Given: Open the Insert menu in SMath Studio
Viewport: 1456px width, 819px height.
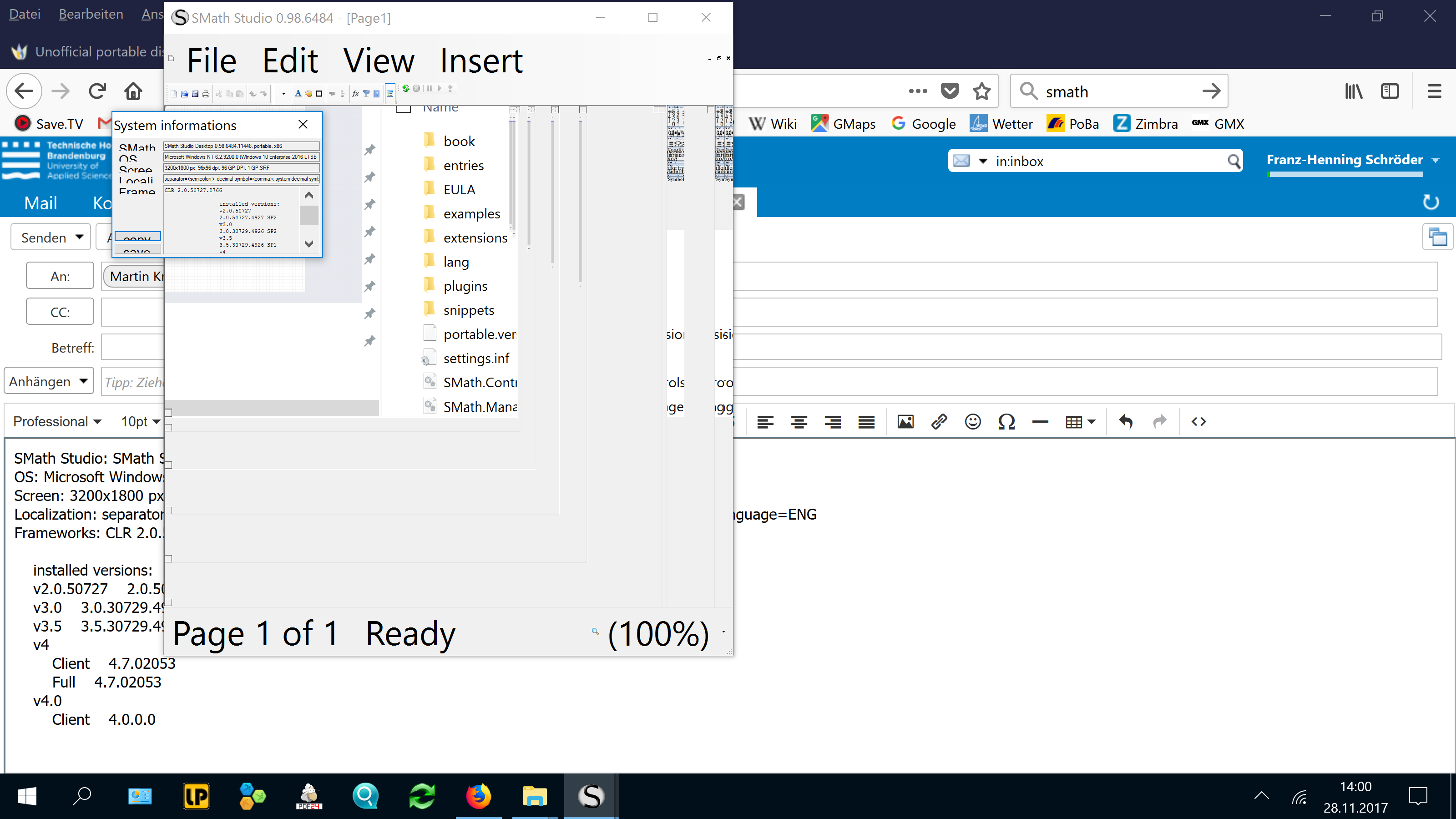Looking at the screenshot, I should coord(481,61).
